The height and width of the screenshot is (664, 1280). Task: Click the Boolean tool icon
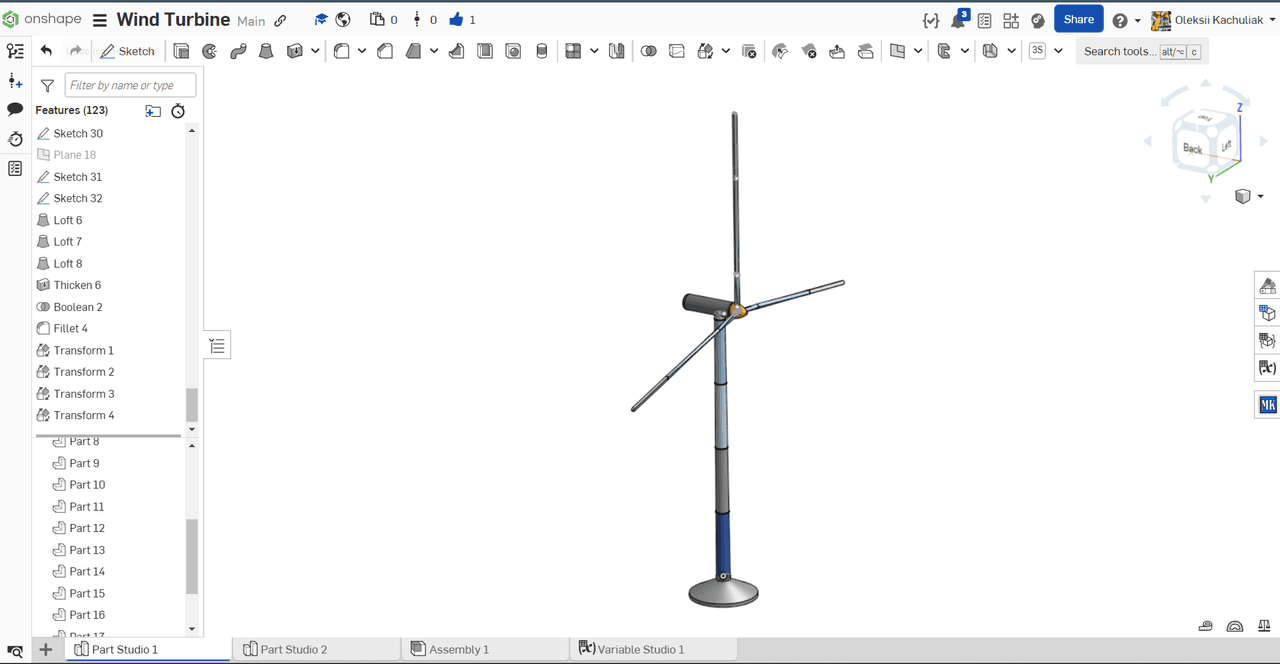point(648,51)
